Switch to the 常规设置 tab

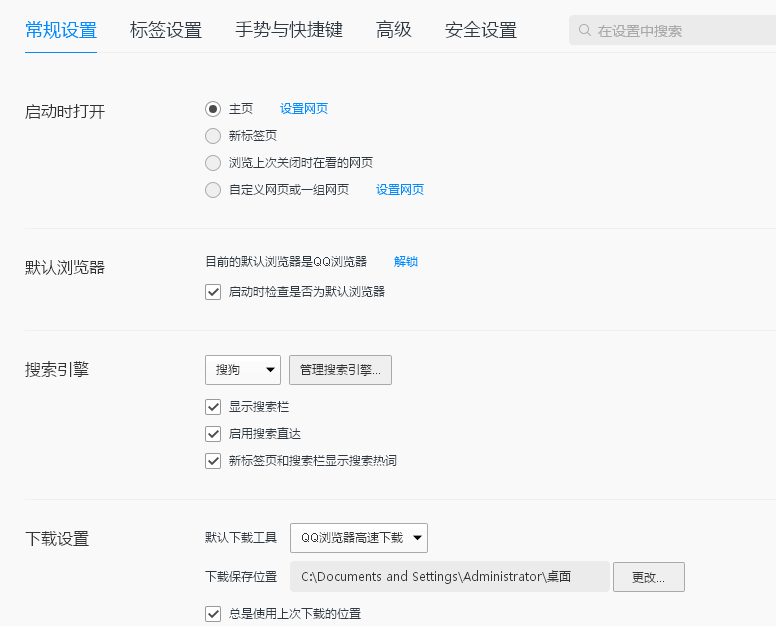click(61, 30)
